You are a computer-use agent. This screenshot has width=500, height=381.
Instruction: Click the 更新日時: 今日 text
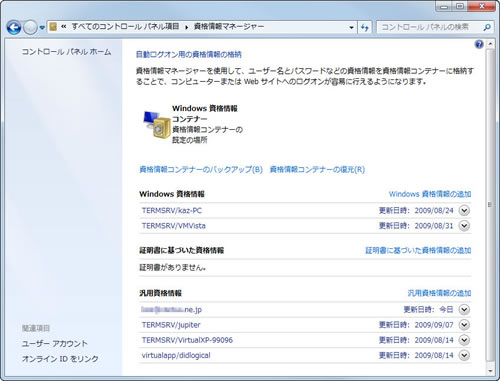point(428,309)
